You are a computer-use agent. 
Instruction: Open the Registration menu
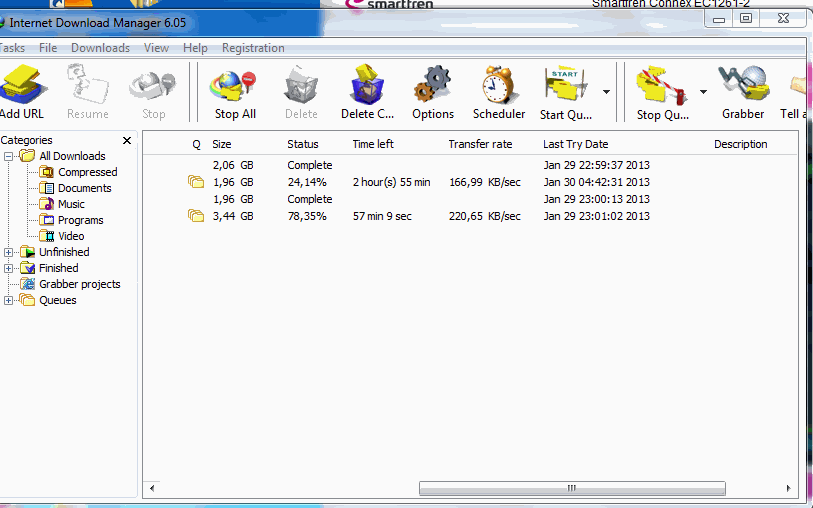[253, 48]
